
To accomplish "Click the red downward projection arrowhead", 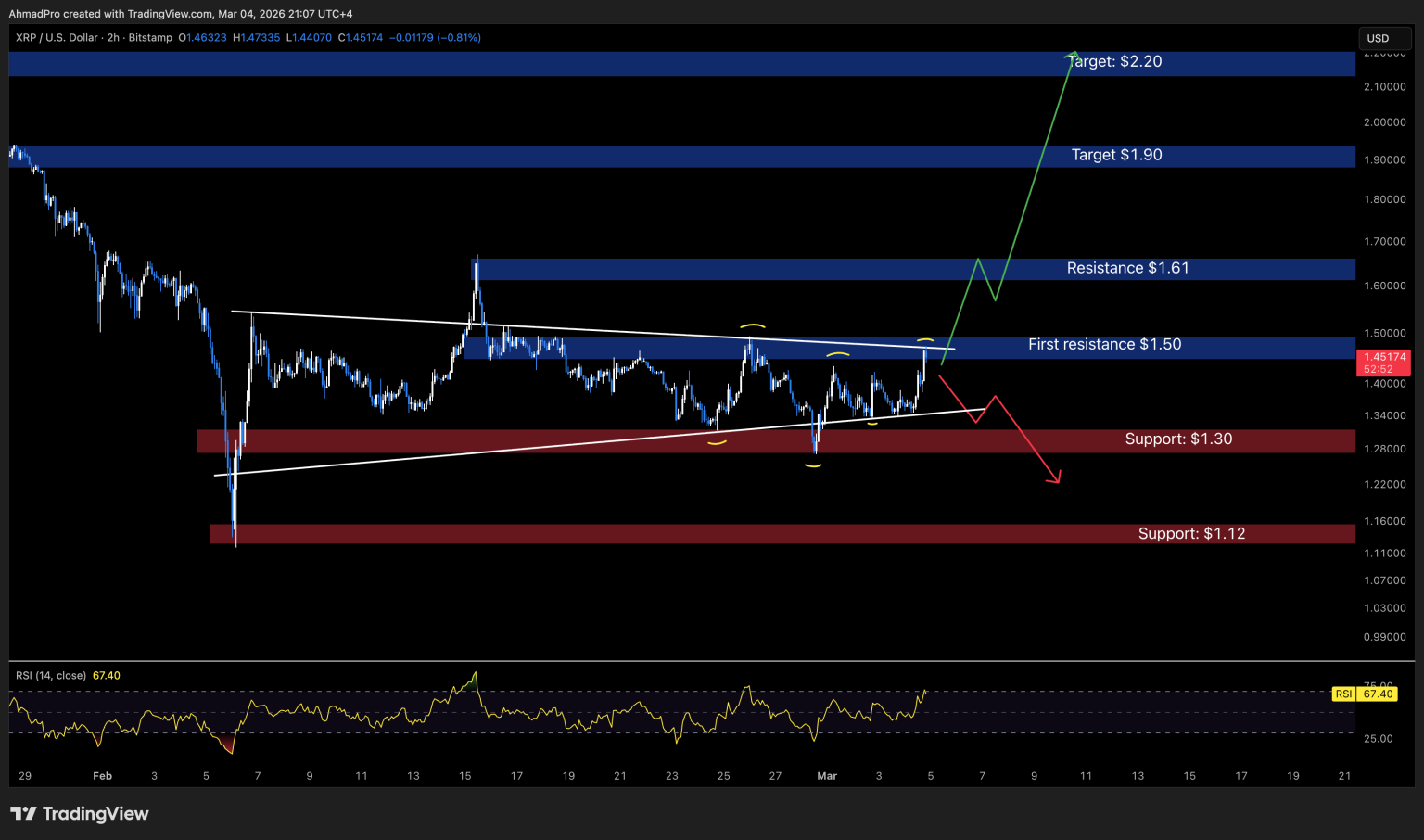I will click(x=1055, y=478).
